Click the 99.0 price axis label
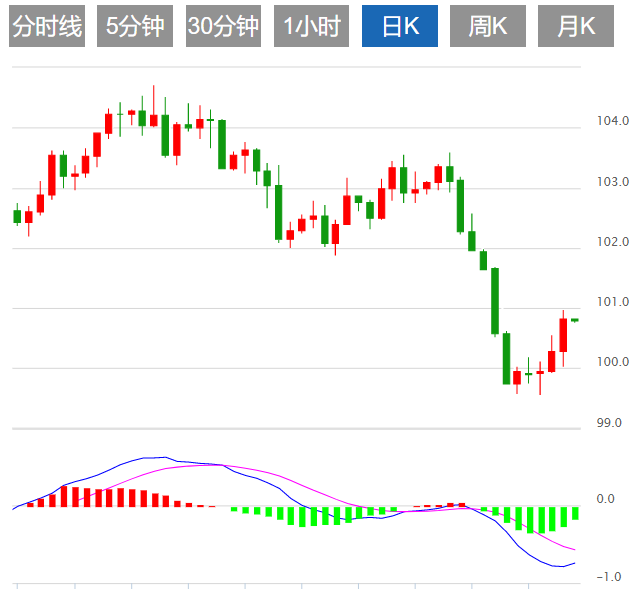 tap(609, 423)
